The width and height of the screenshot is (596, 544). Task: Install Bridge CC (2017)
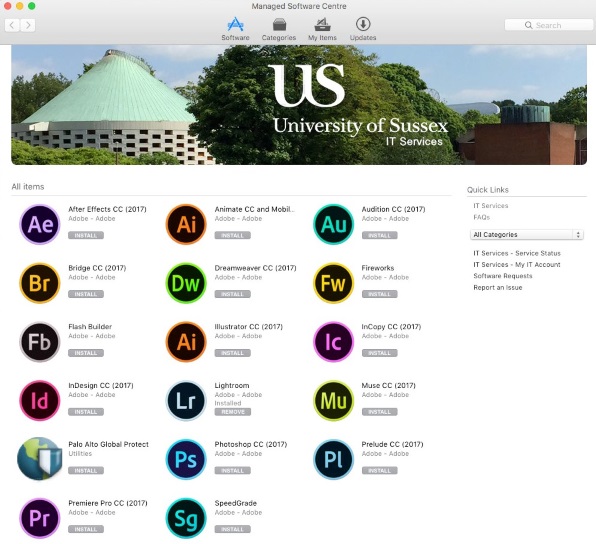click(86, 294)
